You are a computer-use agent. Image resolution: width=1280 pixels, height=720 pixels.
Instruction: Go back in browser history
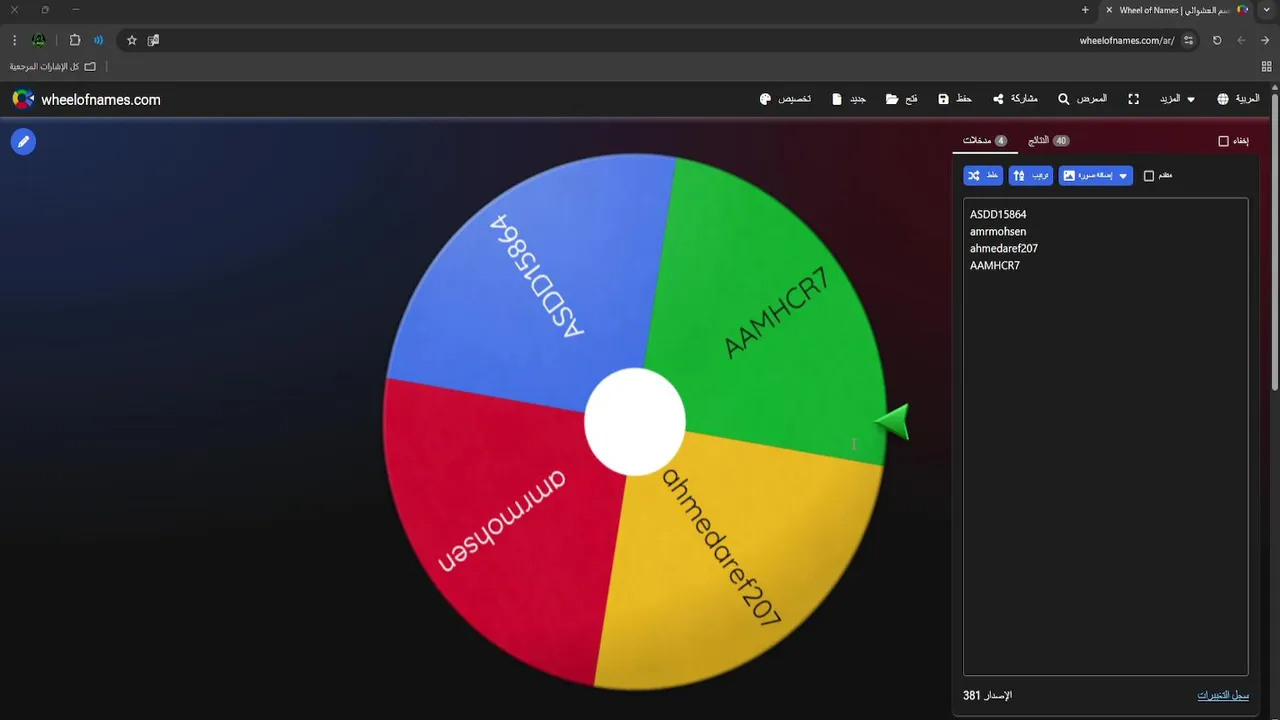click(1265, 40)
